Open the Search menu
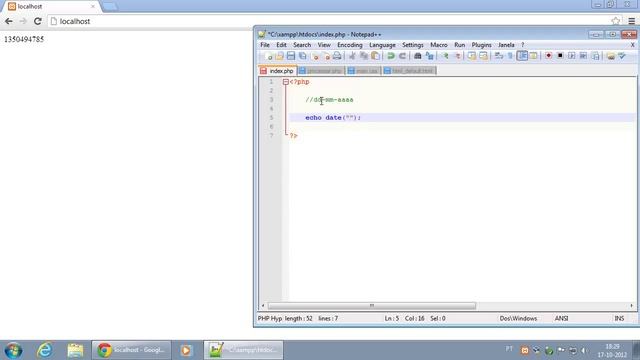This screenshot has width=640, height=360. [302, 45]
